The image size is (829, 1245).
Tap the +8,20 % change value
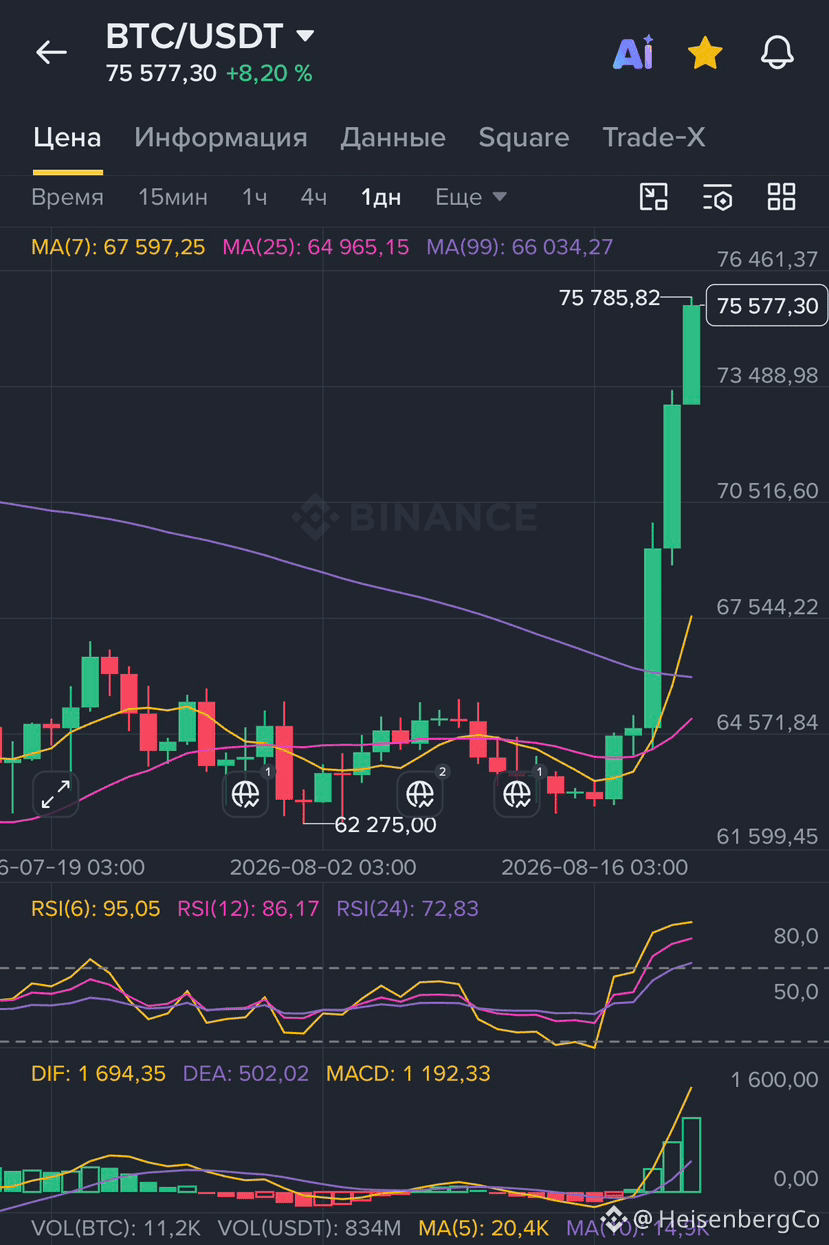[x=269, y=73]
